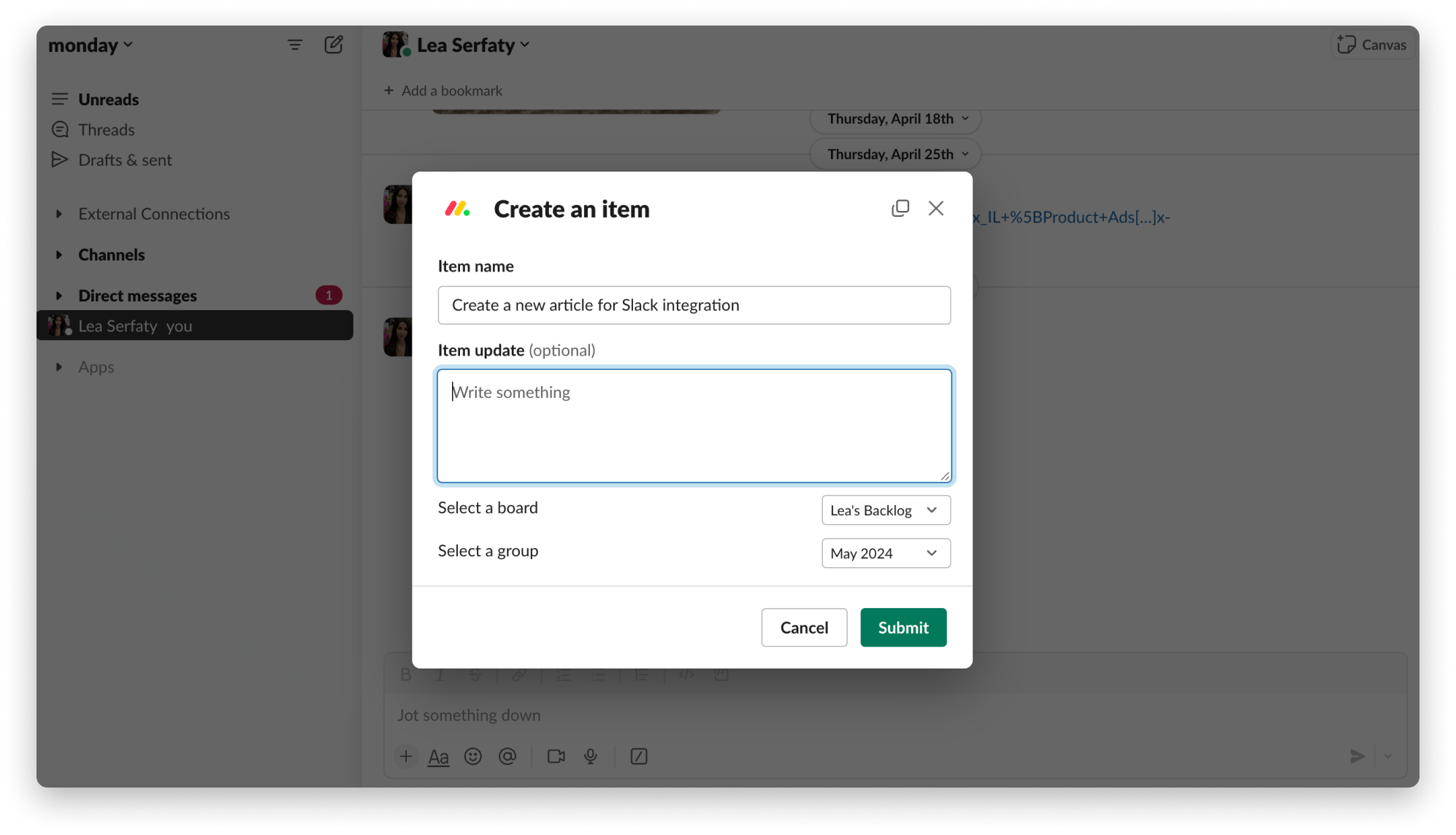Click the Jot something down message field
This screenshot has height=835, width=1456.
895,716
